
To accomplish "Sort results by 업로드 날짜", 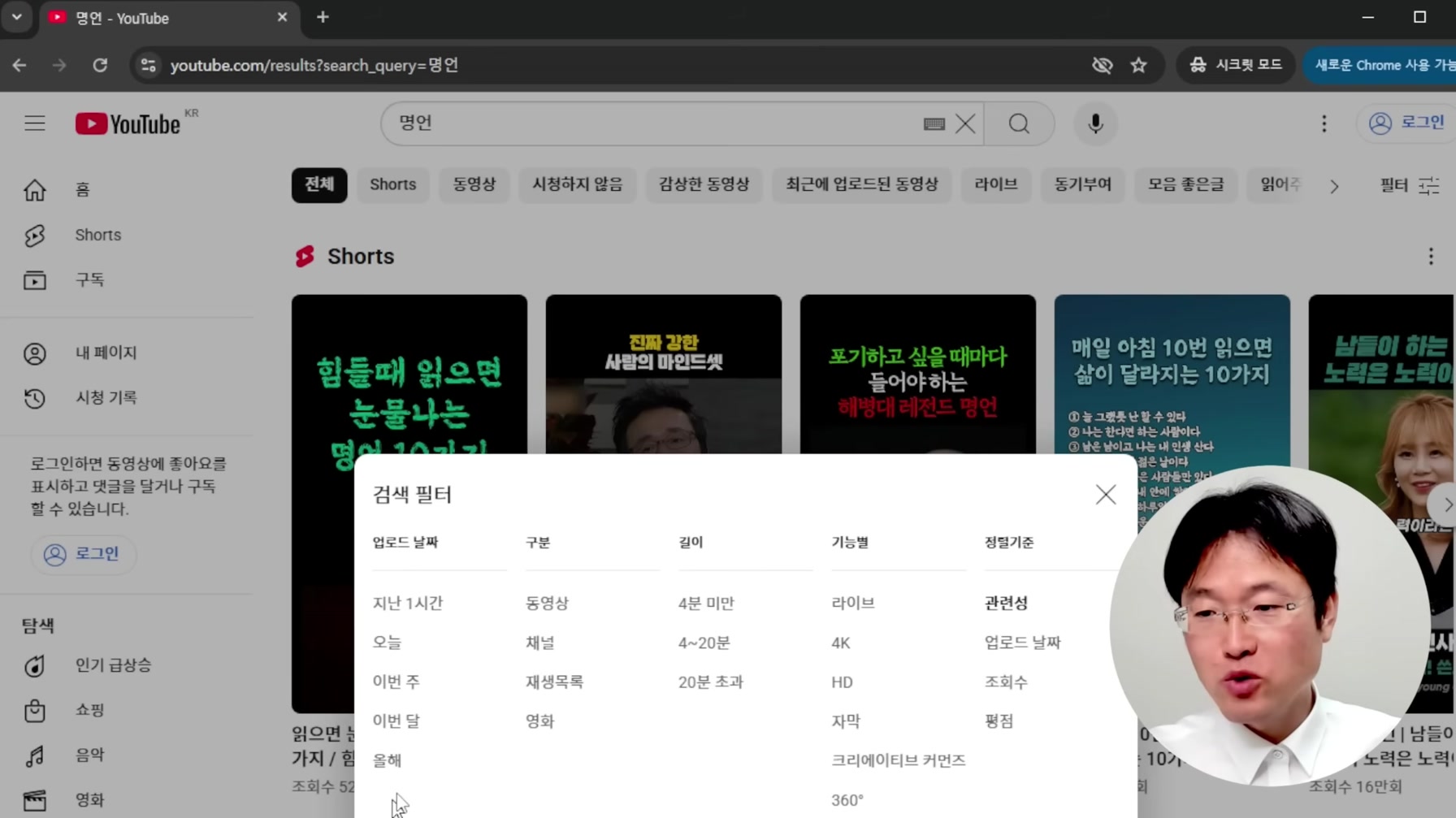I will point(1023,643).
